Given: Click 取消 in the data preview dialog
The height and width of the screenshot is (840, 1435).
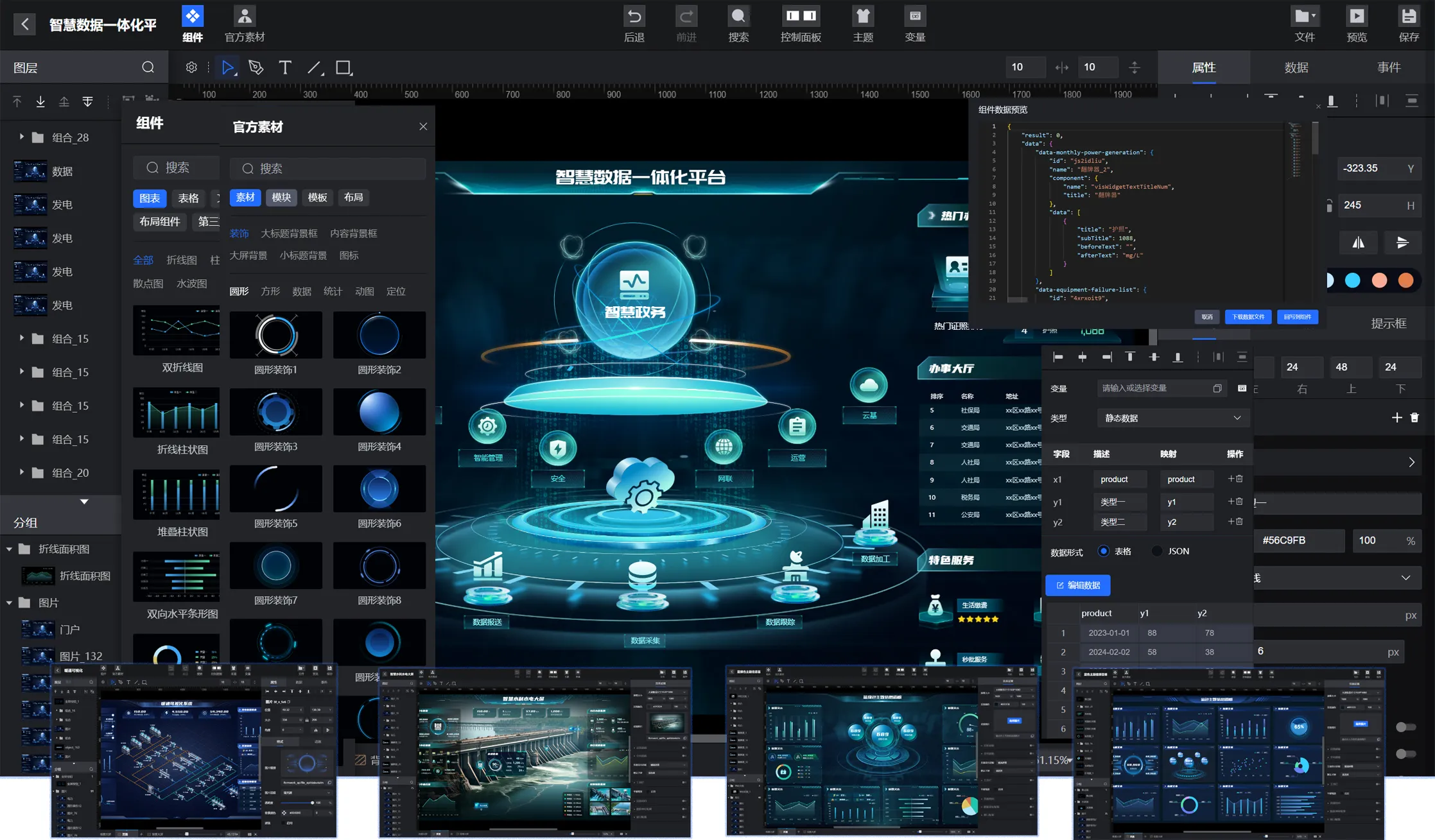Looking at the screenshot, I should click(x=1207, y=317).
